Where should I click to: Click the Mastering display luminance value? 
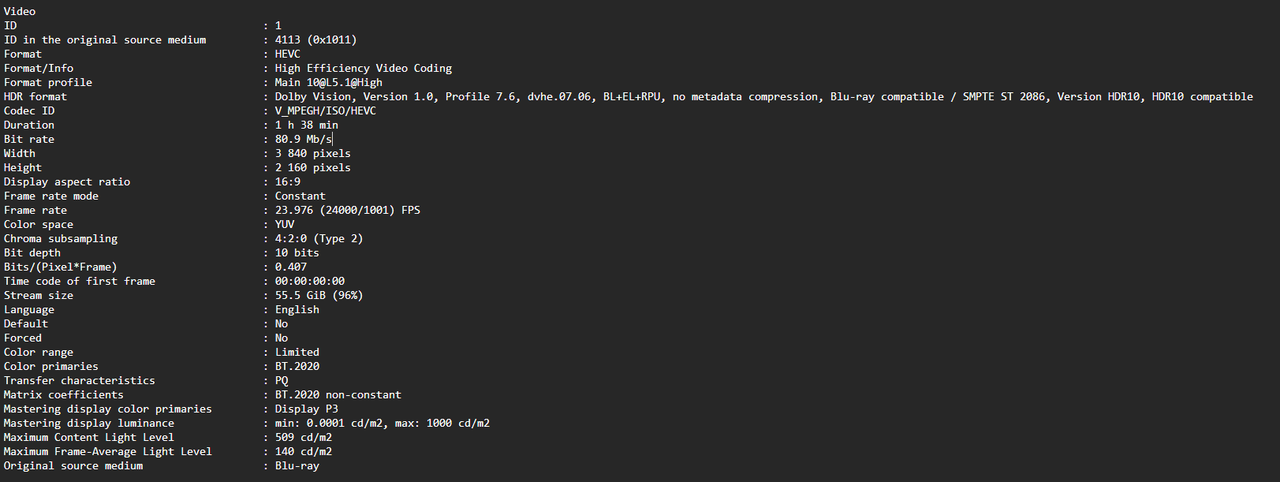click(383, 423)
